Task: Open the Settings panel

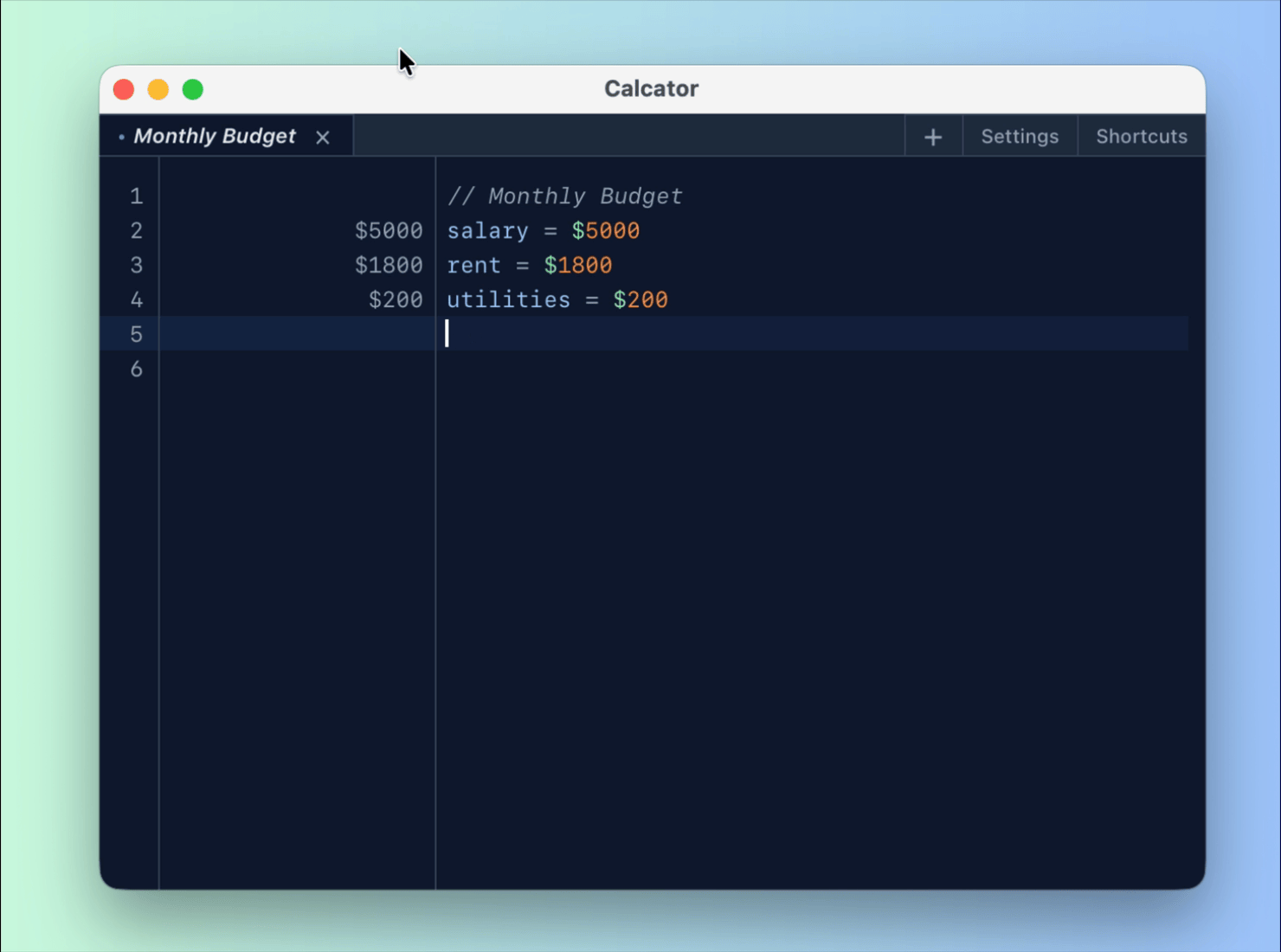Action: click(1019, 136)
